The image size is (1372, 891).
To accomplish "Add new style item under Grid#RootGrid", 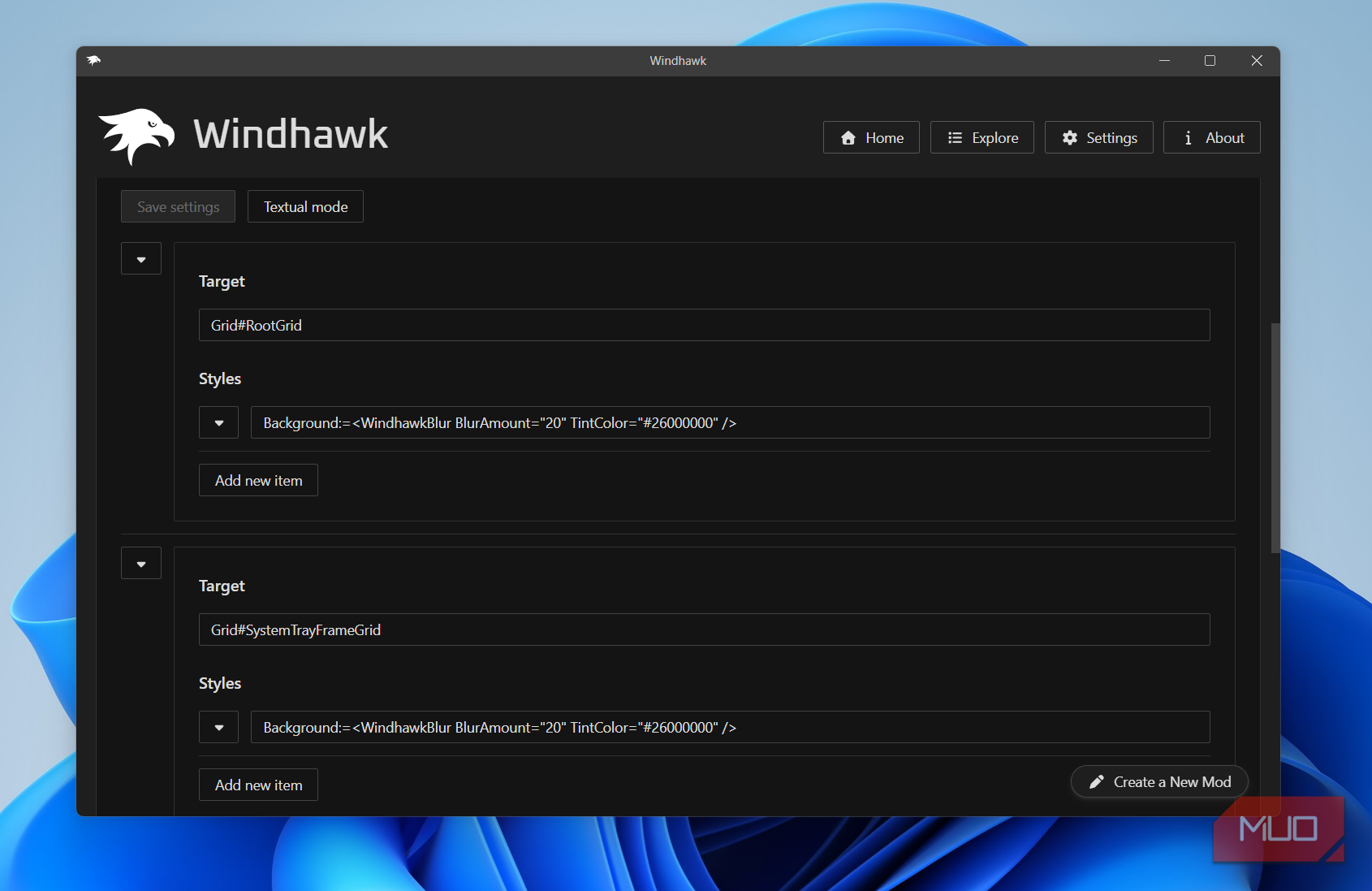I will (258, 480).
